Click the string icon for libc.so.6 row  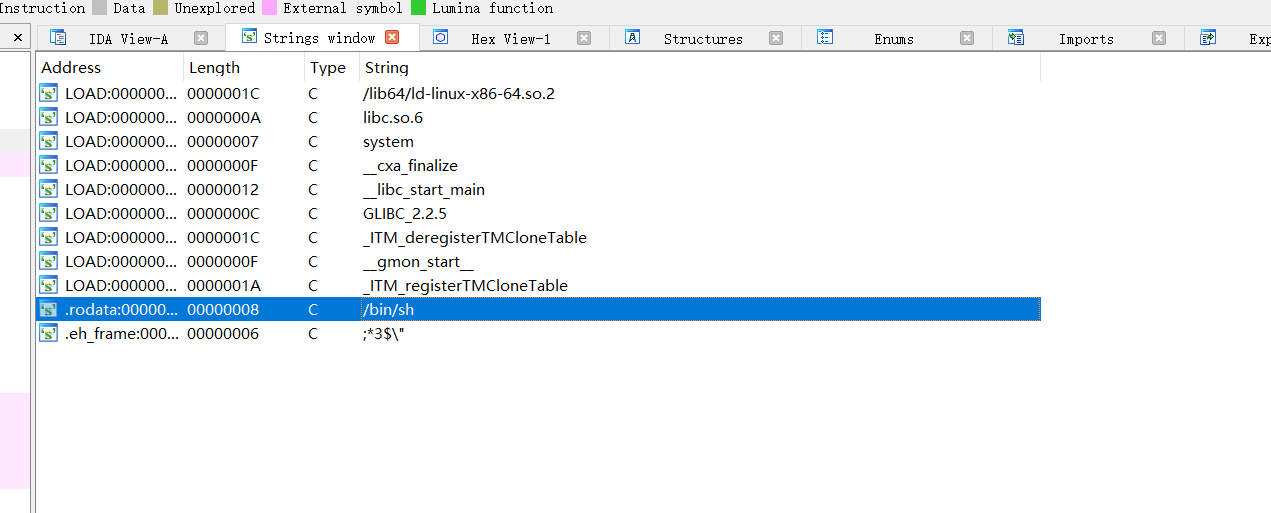48,118
